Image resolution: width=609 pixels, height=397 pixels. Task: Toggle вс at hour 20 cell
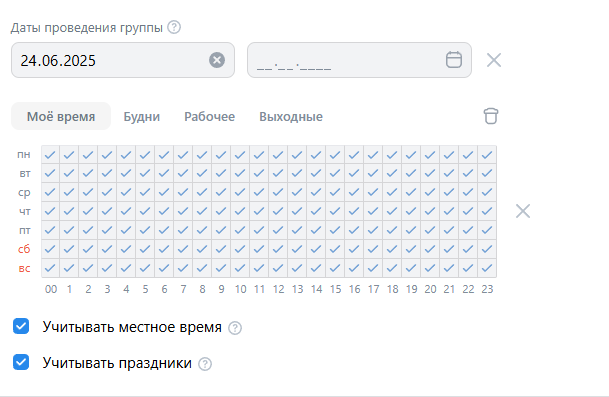point(430,268)
